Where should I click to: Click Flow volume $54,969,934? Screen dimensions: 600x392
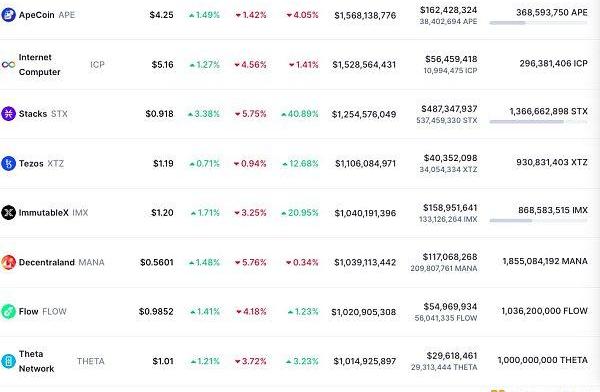(x=450, y=306)
